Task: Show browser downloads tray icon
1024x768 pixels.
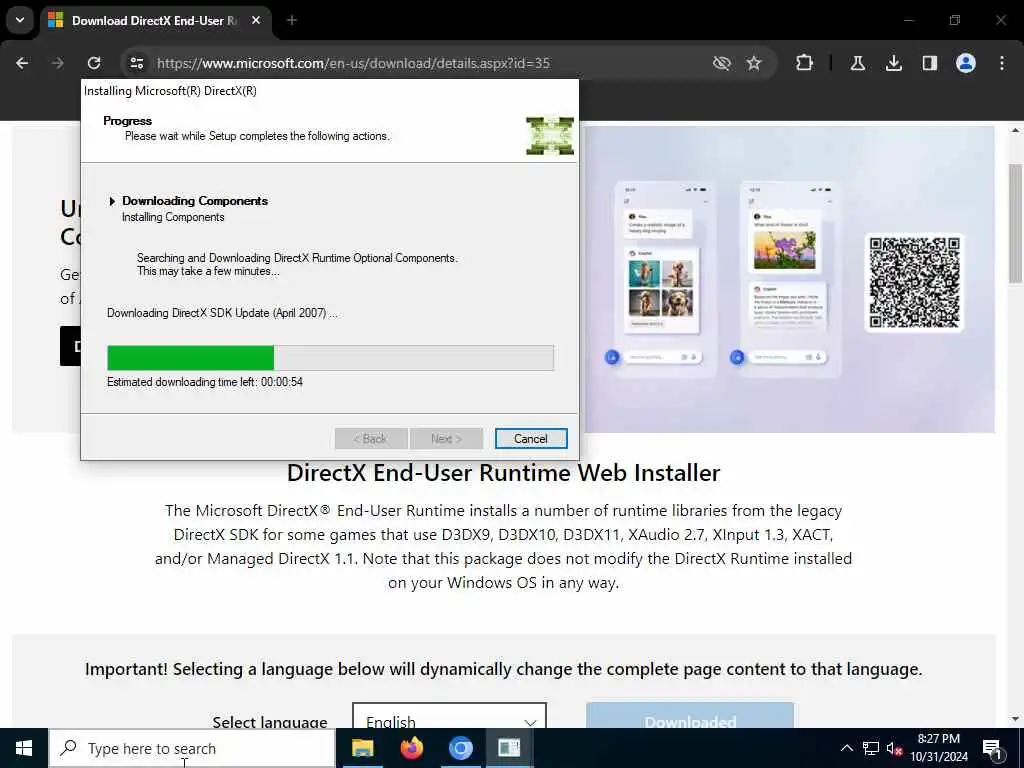Action: pyautogui.click(x=894, y=63)
